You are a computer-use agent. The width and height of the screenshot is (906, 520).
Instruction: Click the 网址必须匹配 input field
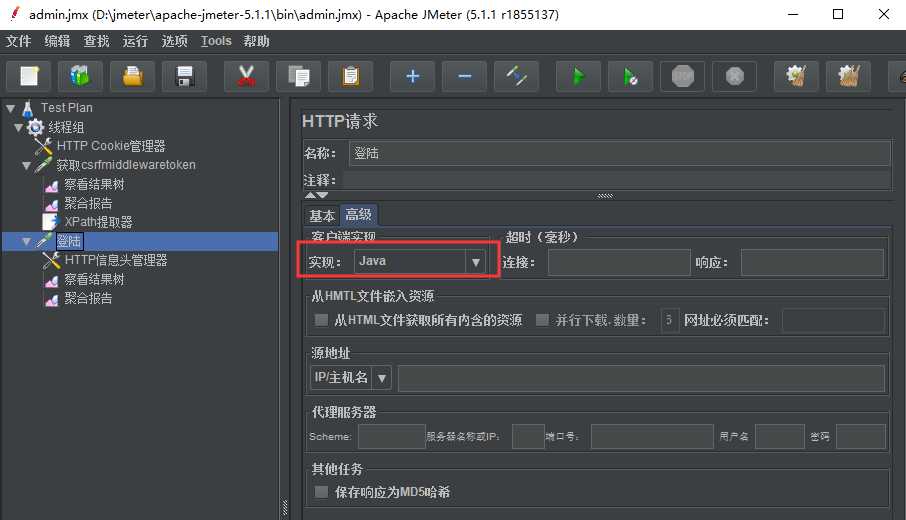[833, 320]
